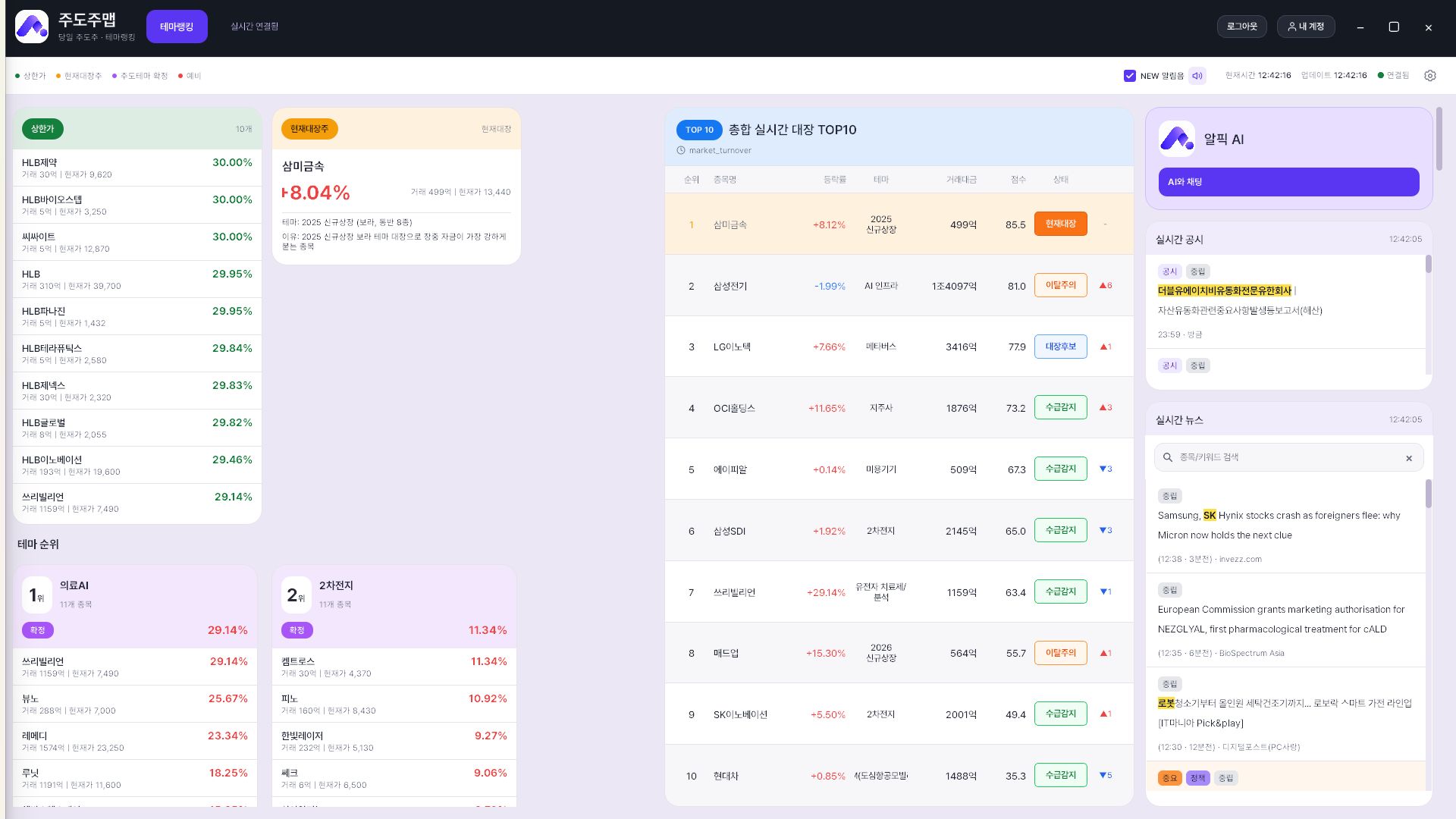Viewport: 1456px width, 819px height.
Task: Select the HLB제약 row in 상한가 list
Action: 137,168
